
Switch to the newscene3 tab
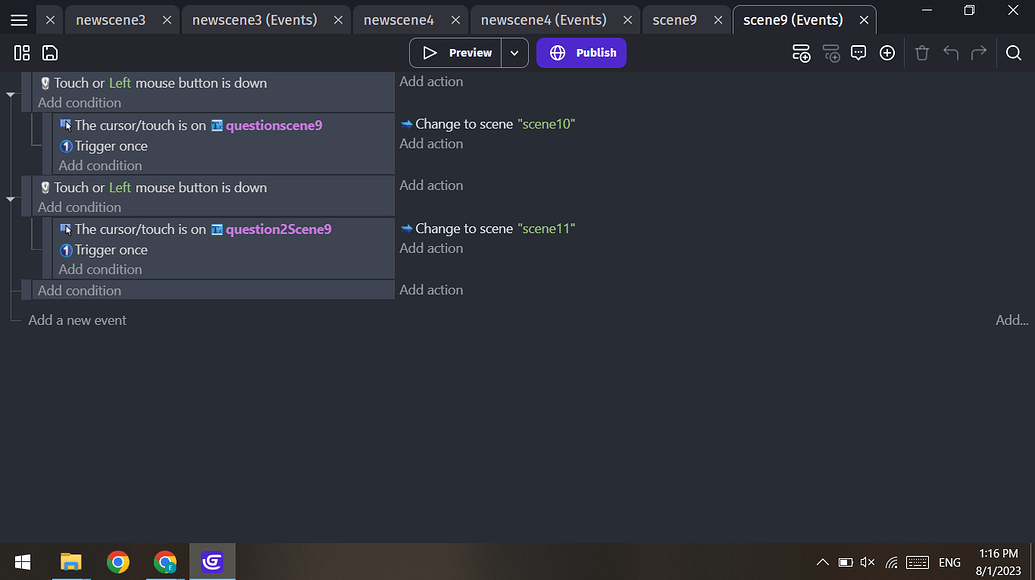pyautogui.click(x=110, y=20)
